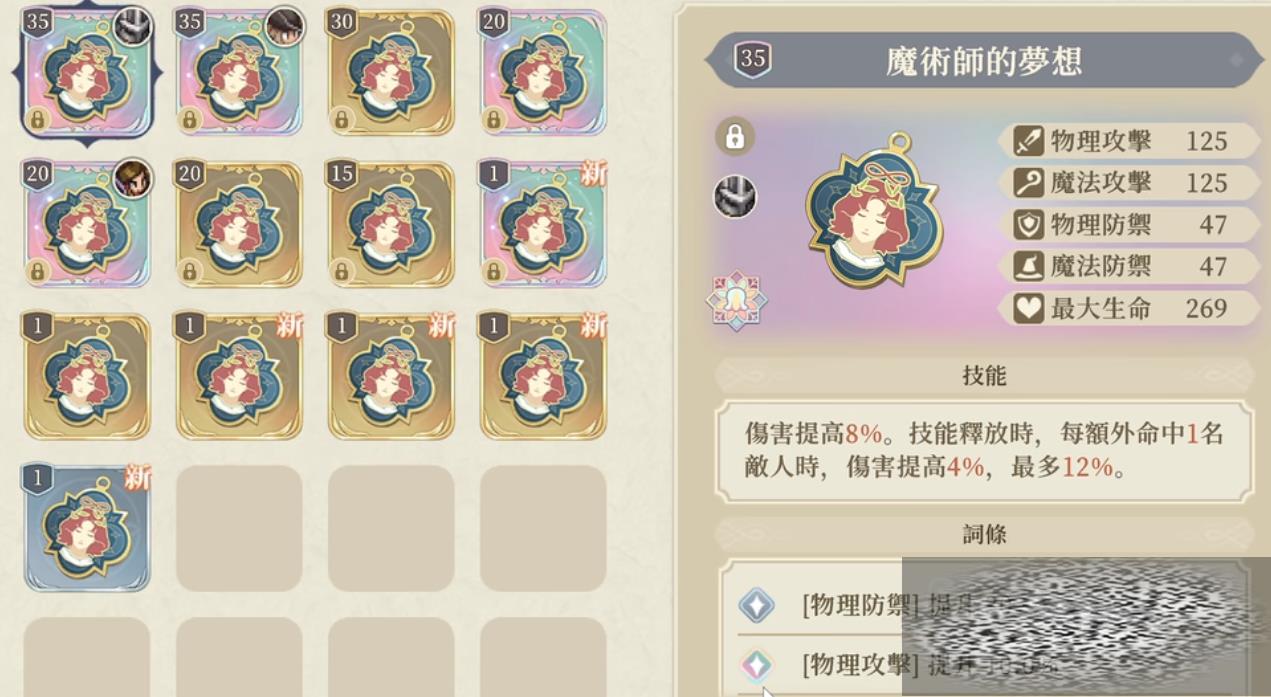
Task: Click the 魔法防禦 wizard hat icon
Action: (x=1029, y=266)
